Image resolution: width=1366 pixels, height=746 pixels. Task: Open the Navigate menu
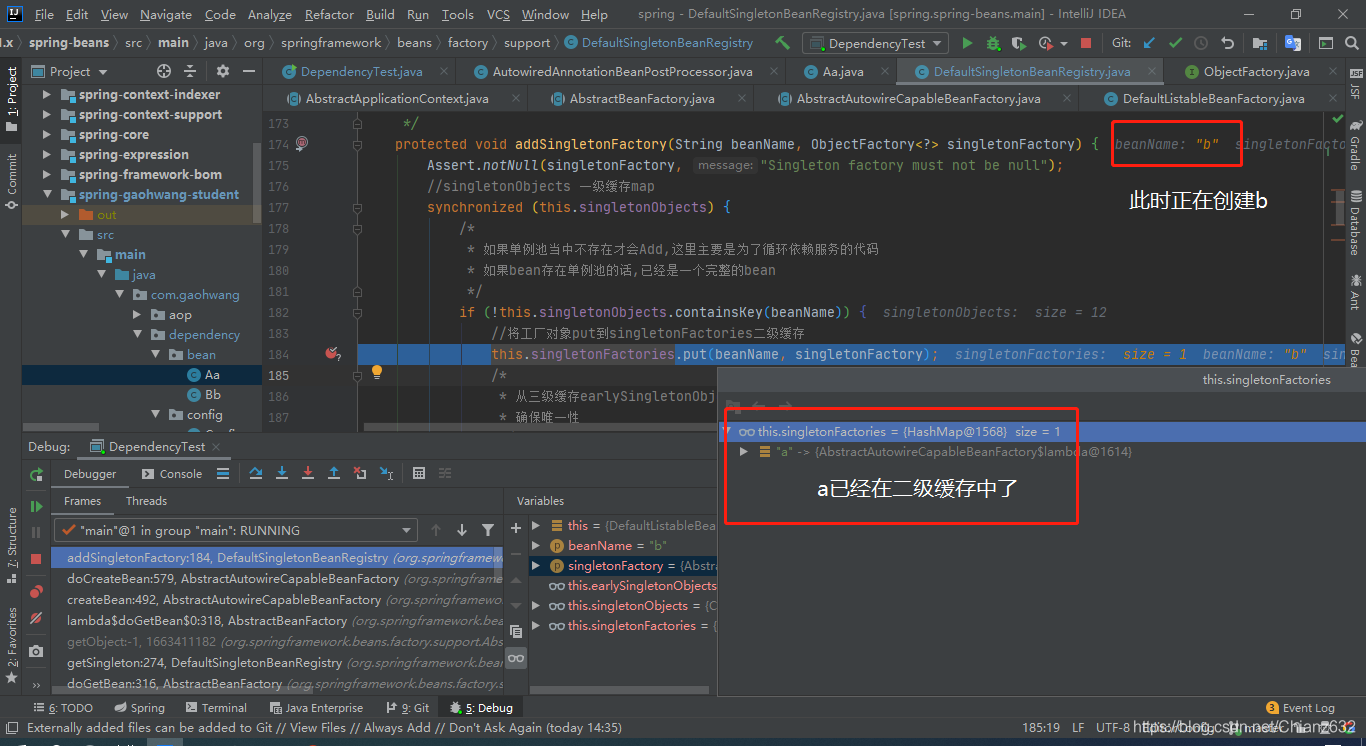(166, 14)
